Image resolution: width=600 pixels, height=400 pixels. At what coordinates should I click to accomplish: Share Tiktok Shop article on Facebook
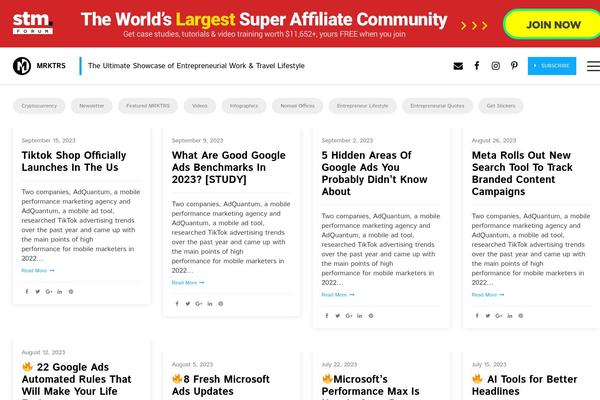point(27,292)
